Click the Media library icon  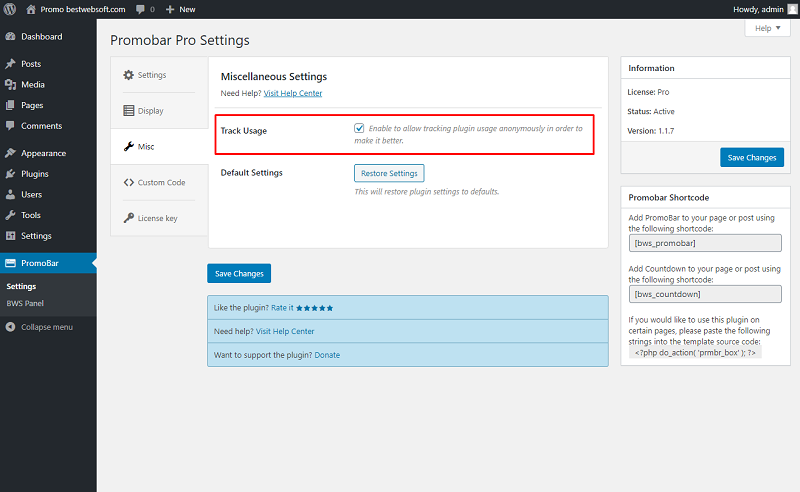coord(10,85)
